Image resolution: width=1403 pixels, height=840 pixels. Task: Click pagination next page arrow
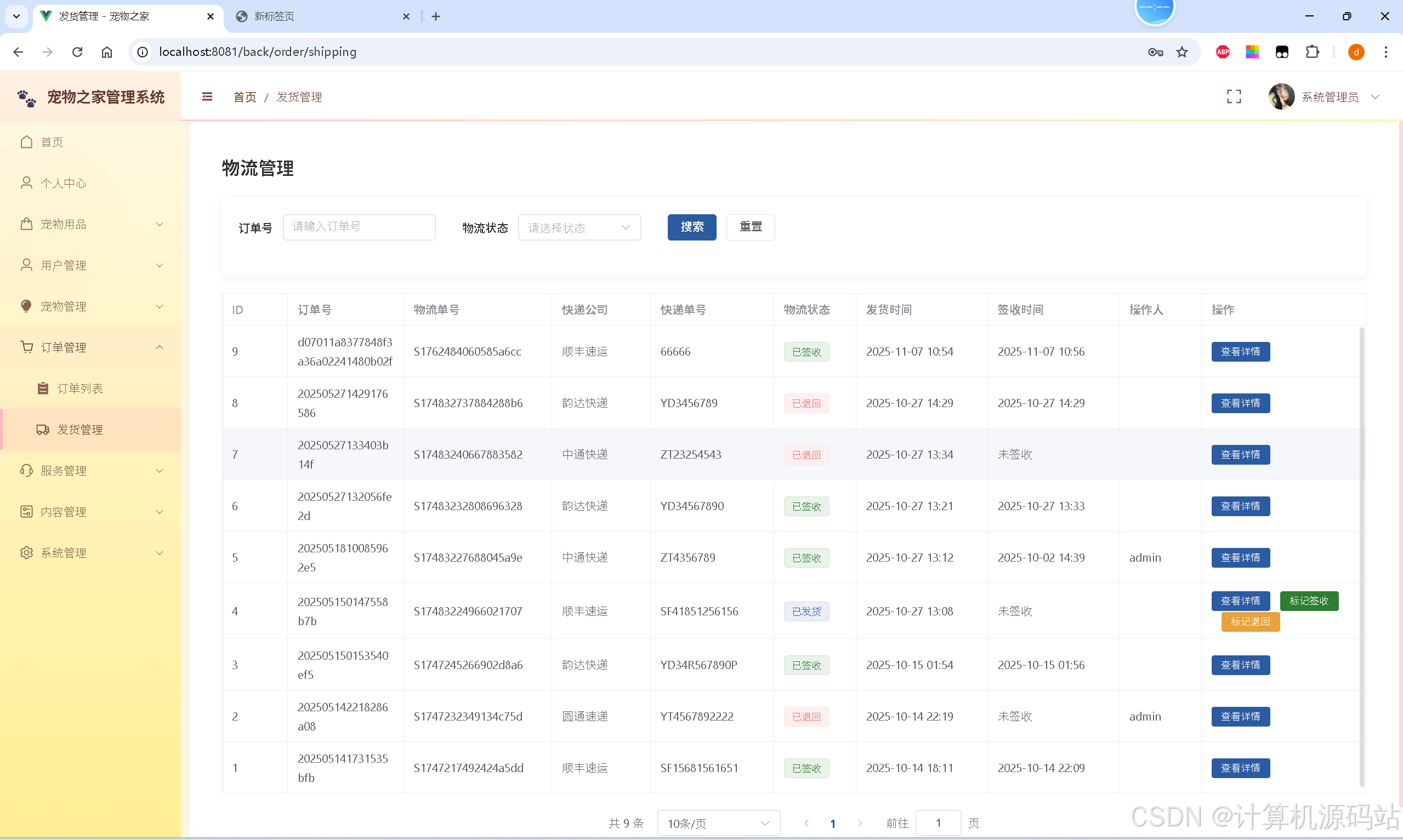click(x=860, y=823)
